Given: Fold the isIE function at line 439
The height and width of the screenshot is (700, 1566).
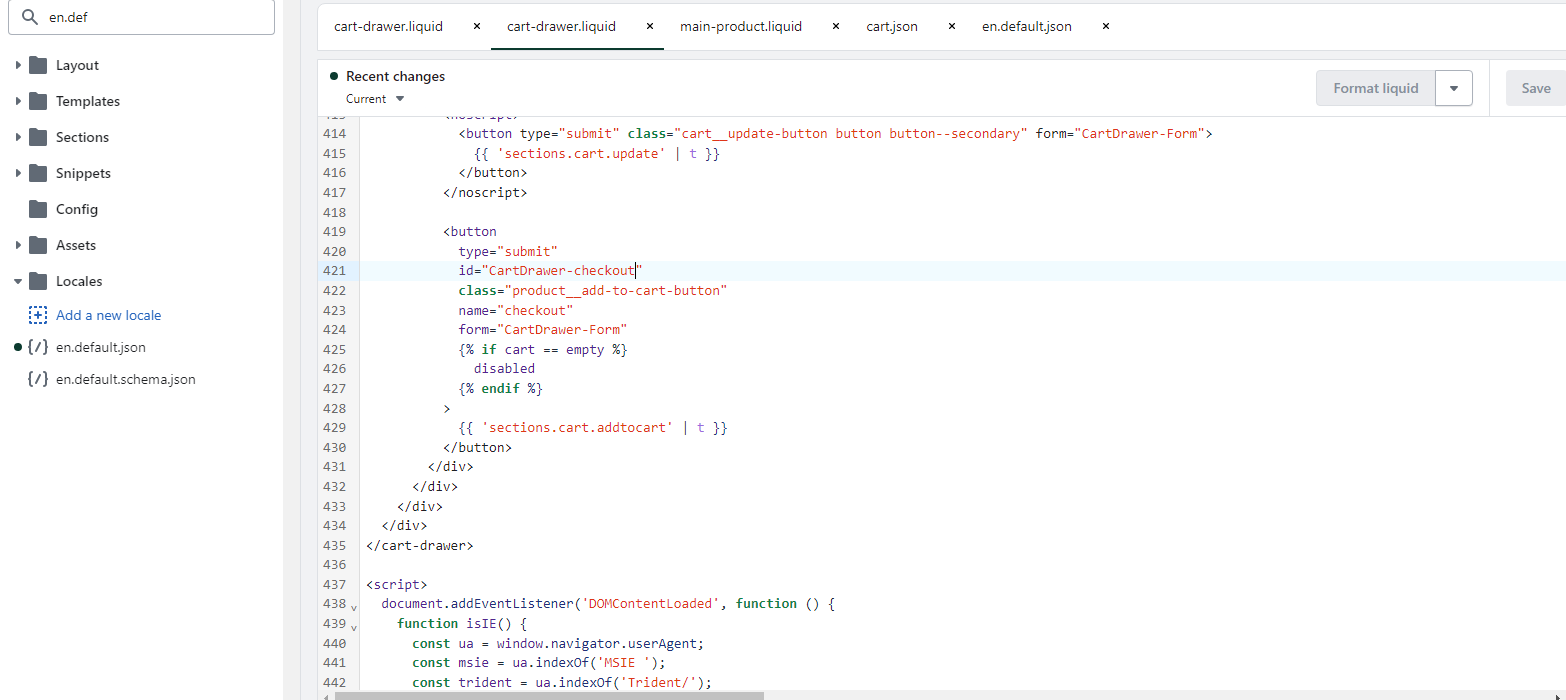Looking at the screenshot, I should click(354, 625).
